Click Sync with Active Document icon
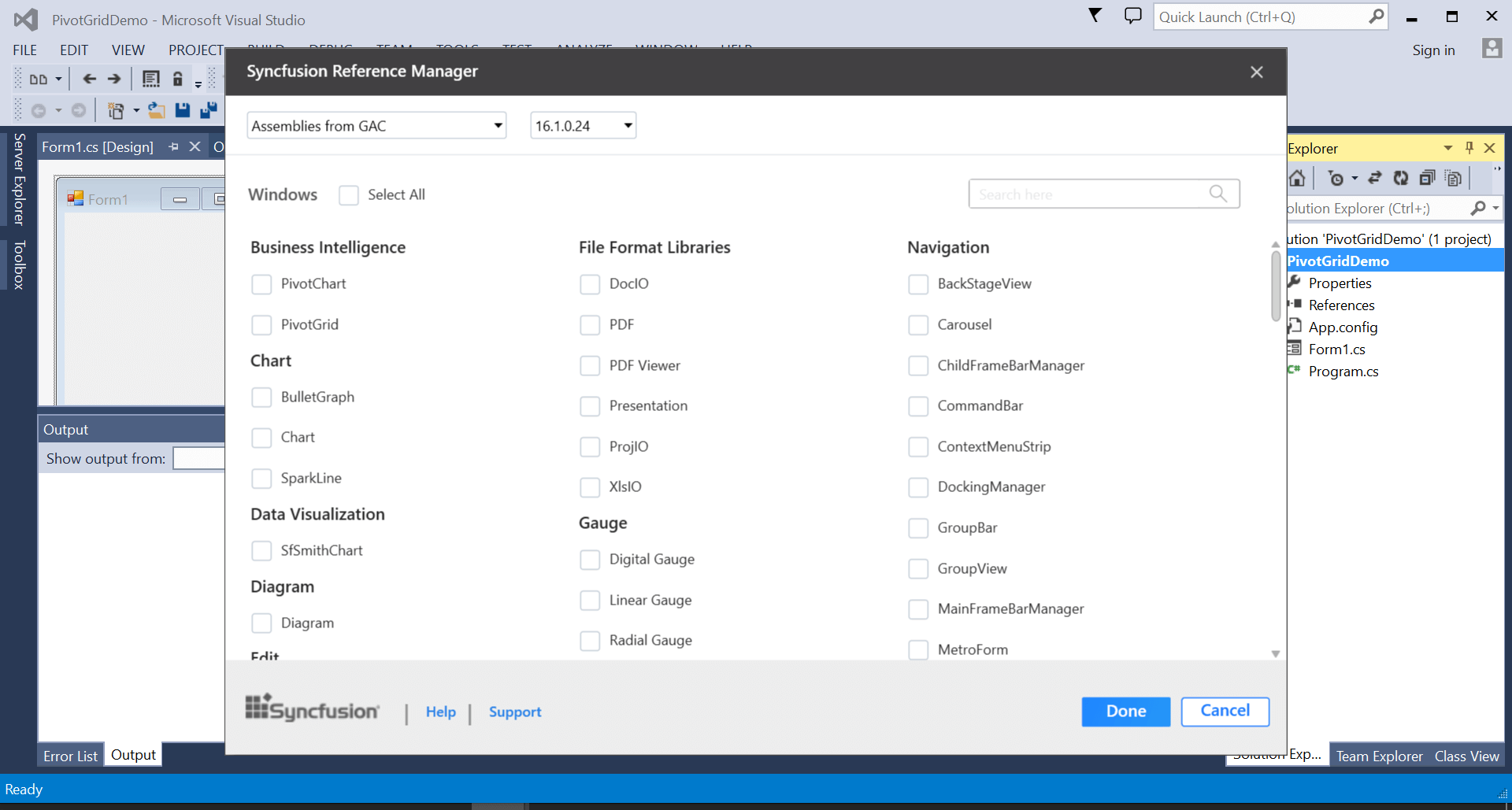 [x=1375, y=179]
